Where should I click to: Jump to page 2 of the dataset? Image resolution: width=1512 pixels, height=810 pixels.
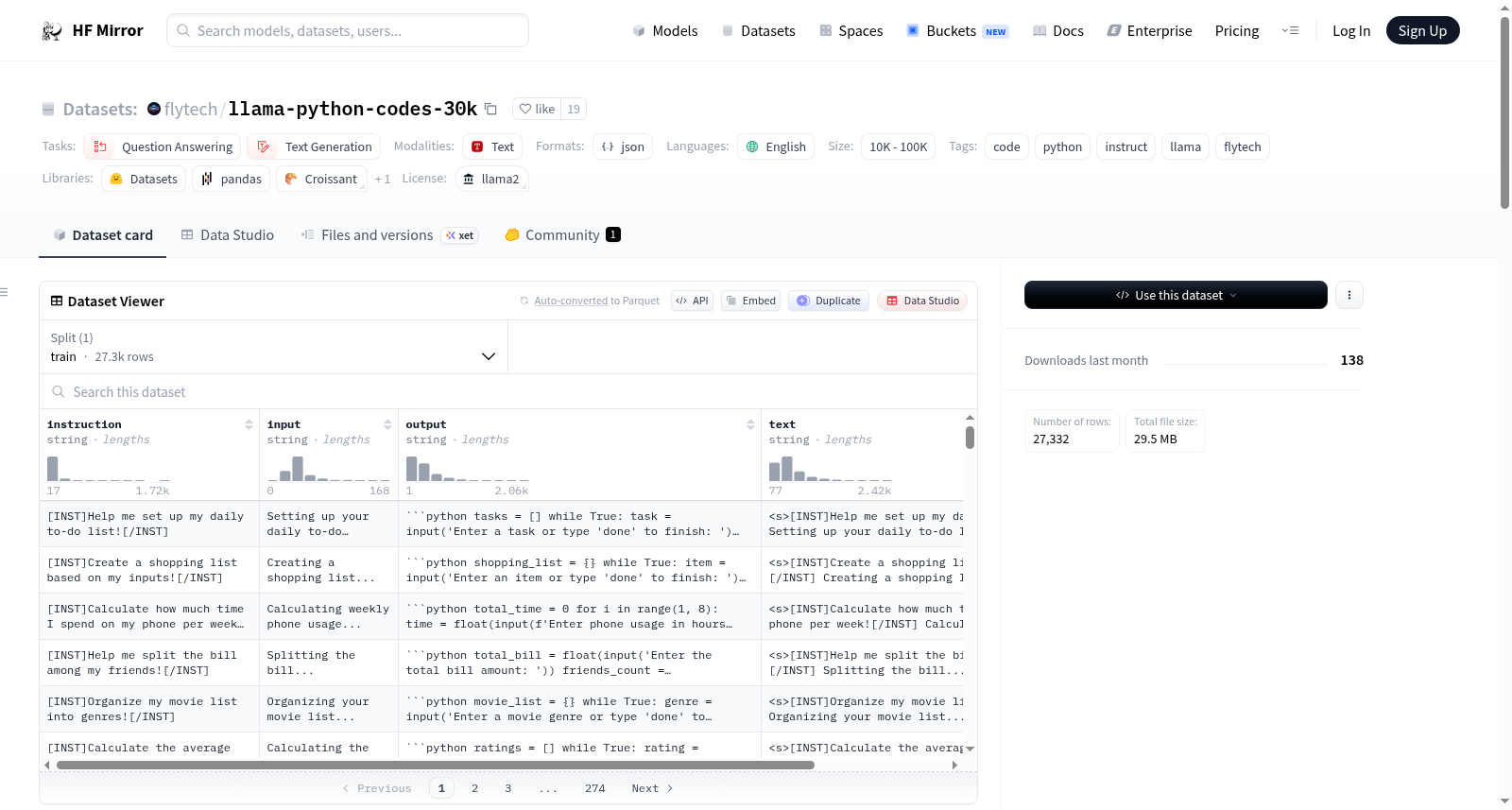[474, 788]
